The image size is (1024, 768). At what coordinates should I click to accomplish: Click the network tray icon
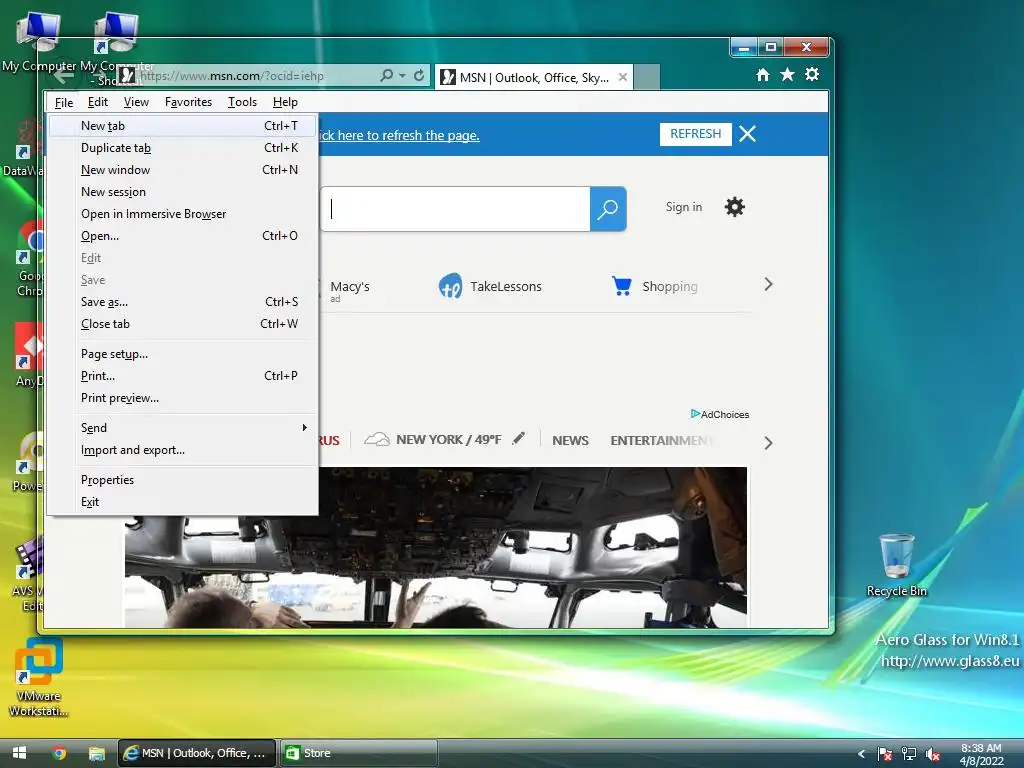[x=908, y=754]
